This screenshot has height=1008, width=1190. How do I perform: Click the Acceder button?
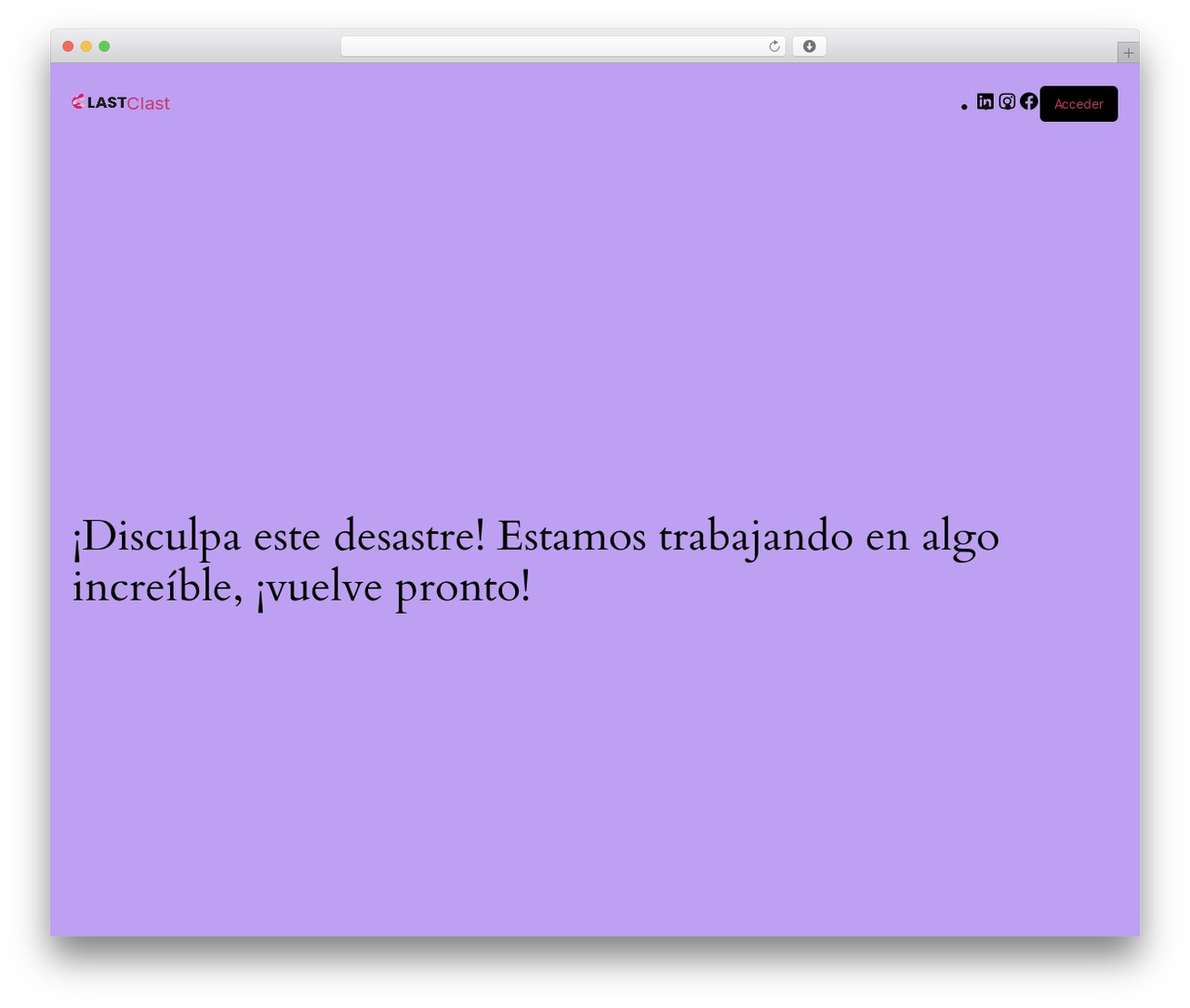(x=1078, y=104)
